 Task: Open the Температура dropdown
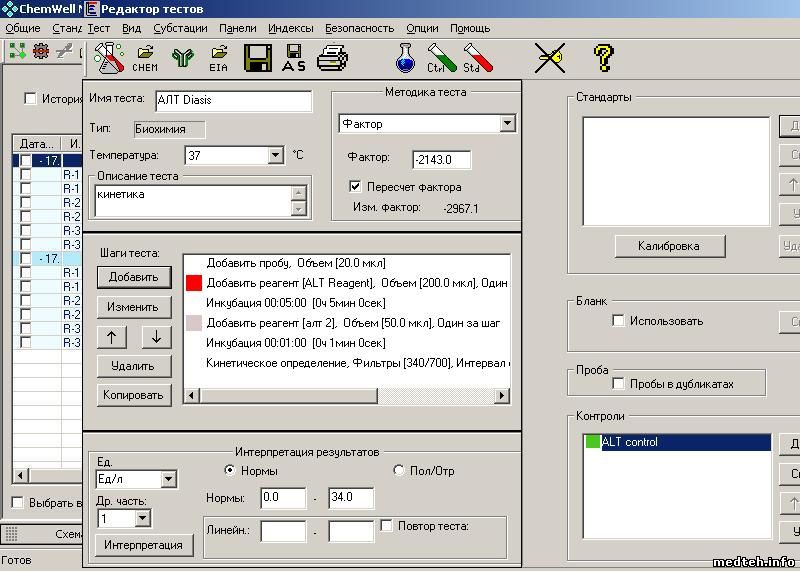[x=275, y=156]
